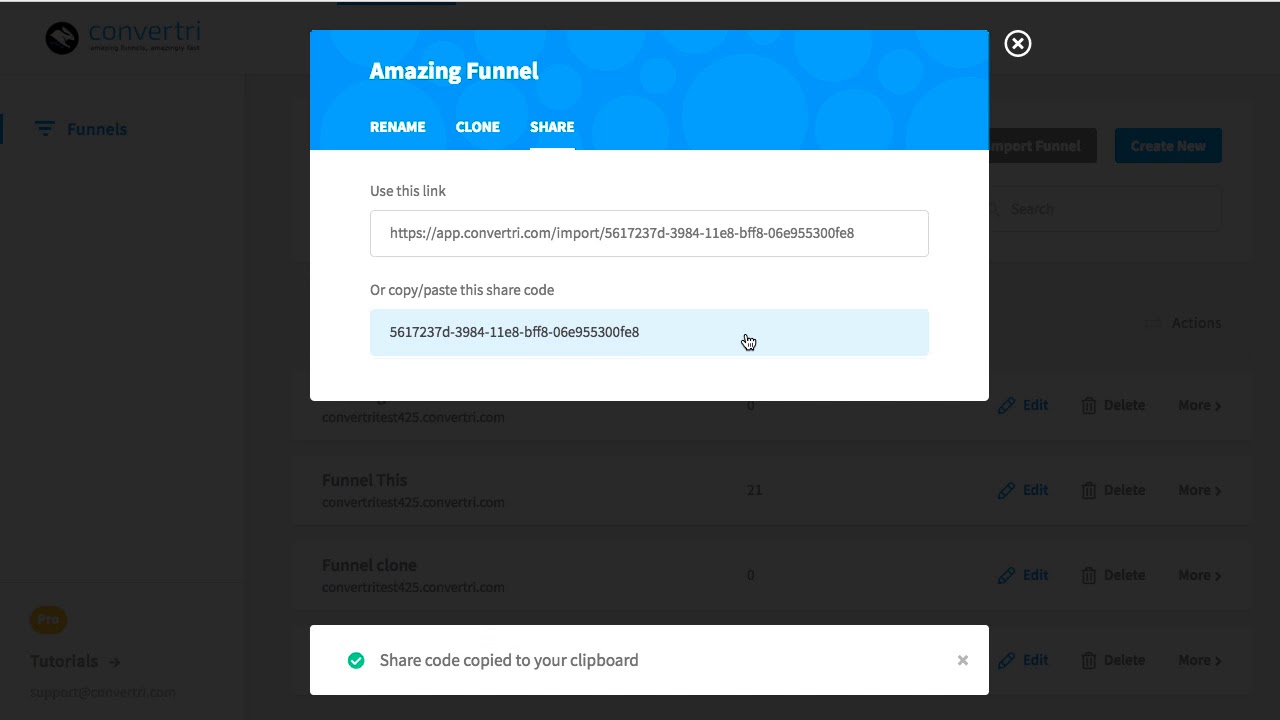Click the funnel search box
The width and height of the screenshot is (1280, 720).
[1110, 209]
